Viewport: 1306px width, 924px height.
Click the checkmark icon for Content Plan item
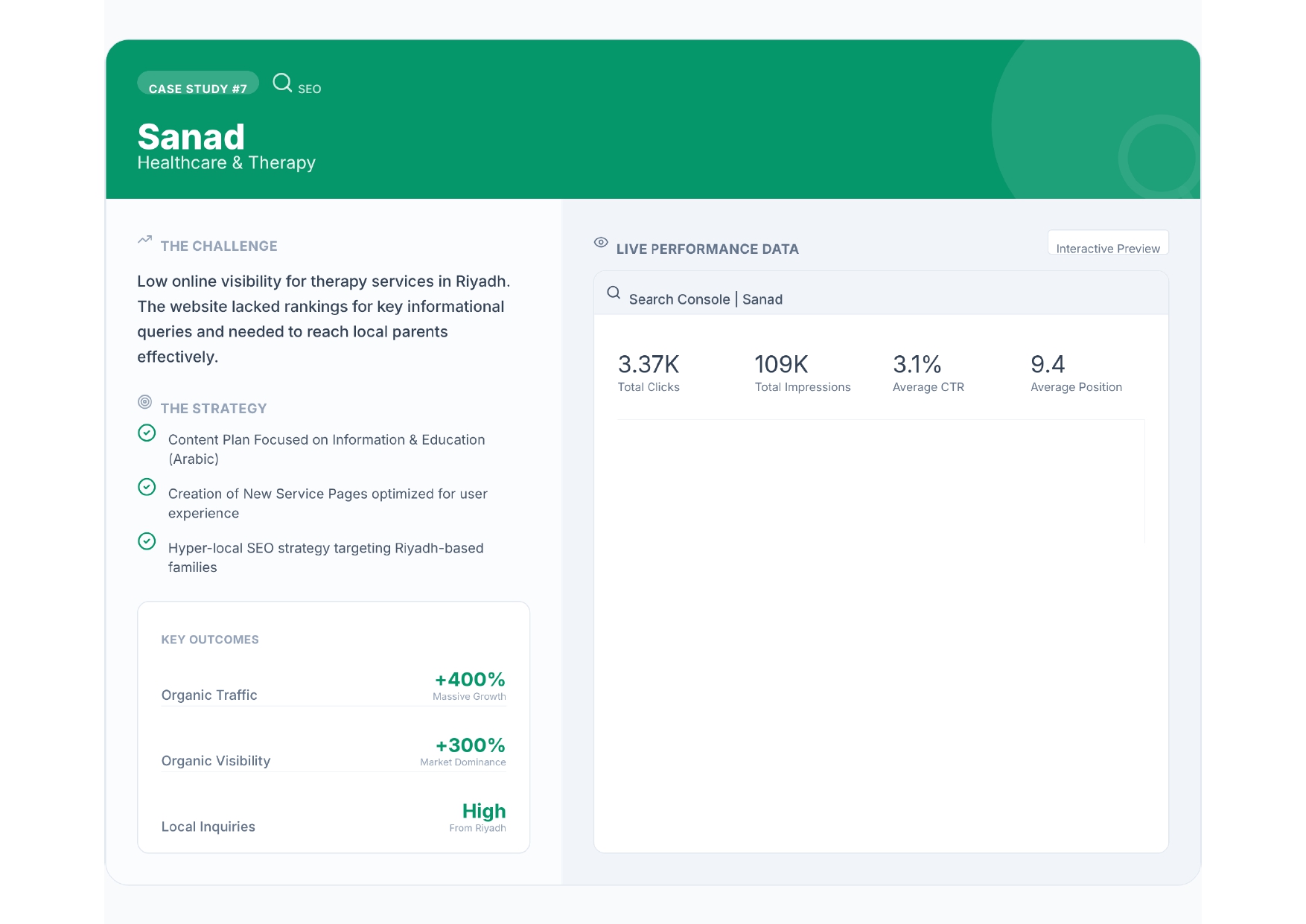coord(147,433)
